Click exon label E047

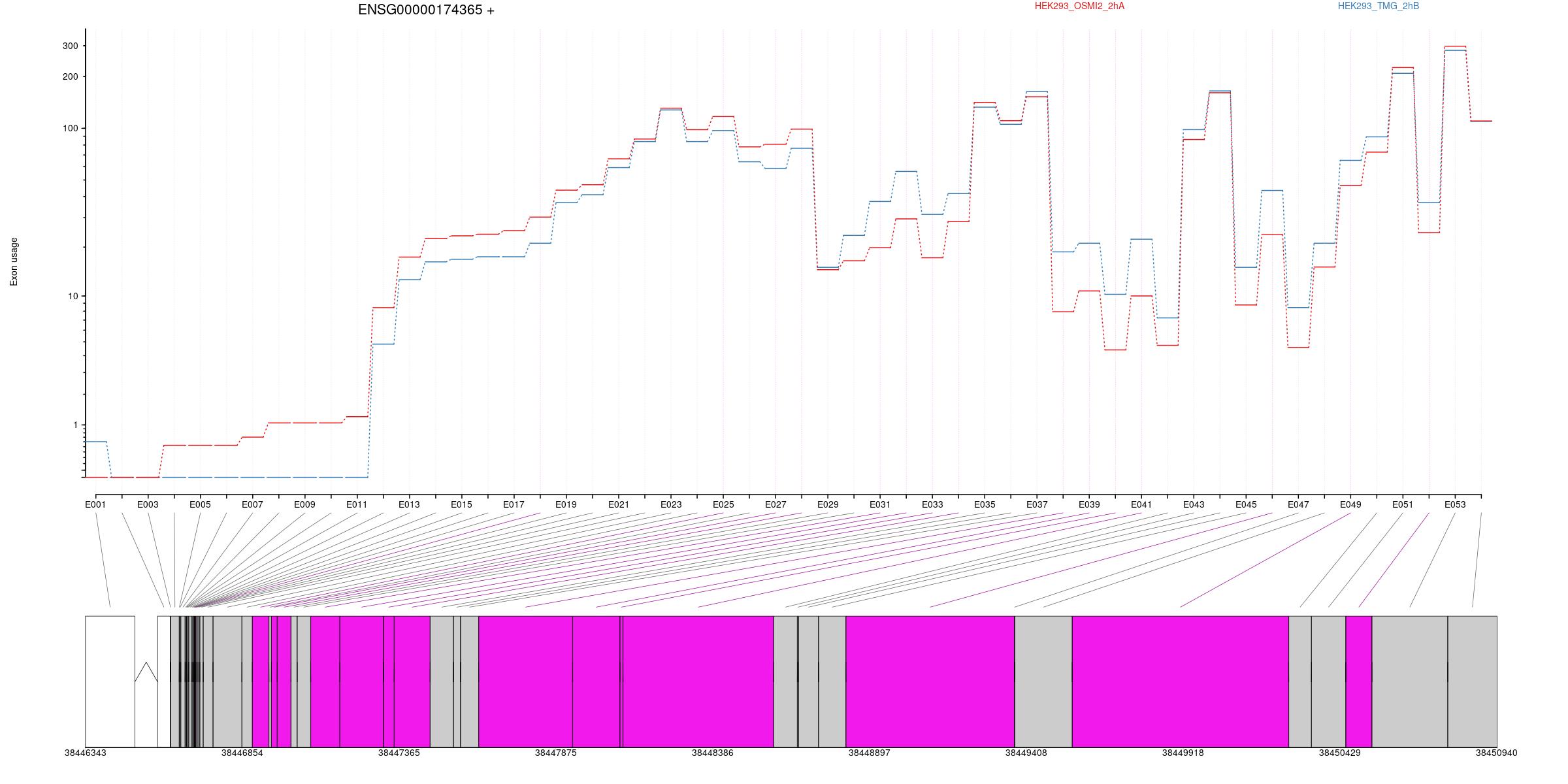tap(1298, 504)
